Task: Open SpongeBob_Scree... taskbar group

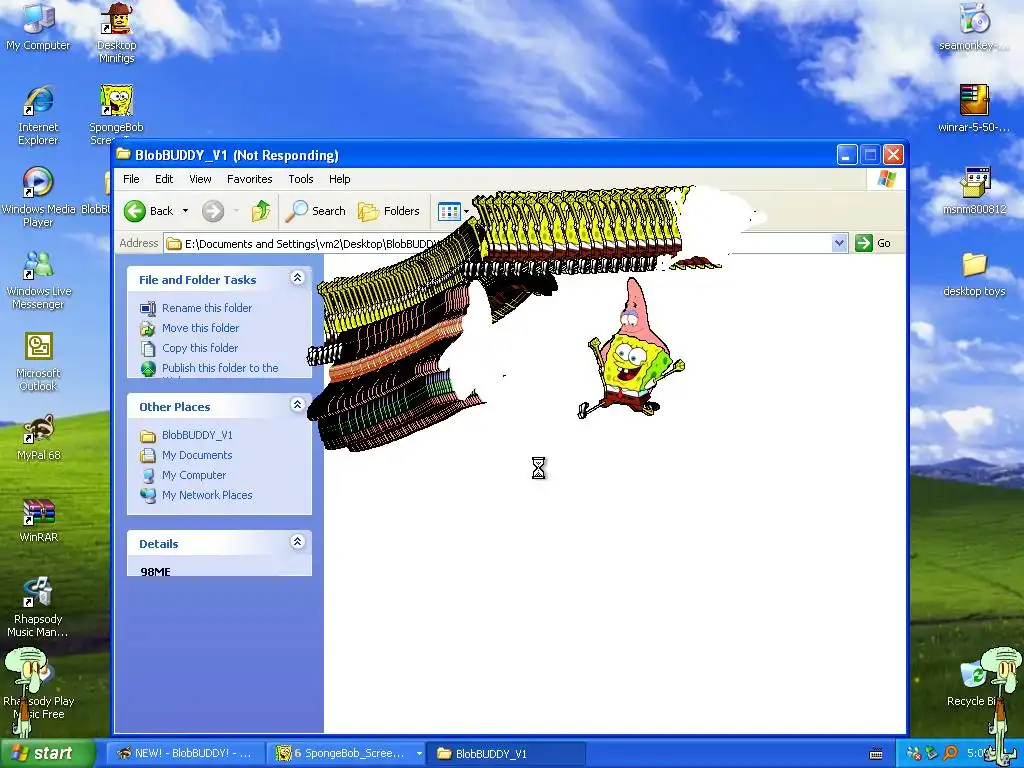Action: (x=348, y=753)
